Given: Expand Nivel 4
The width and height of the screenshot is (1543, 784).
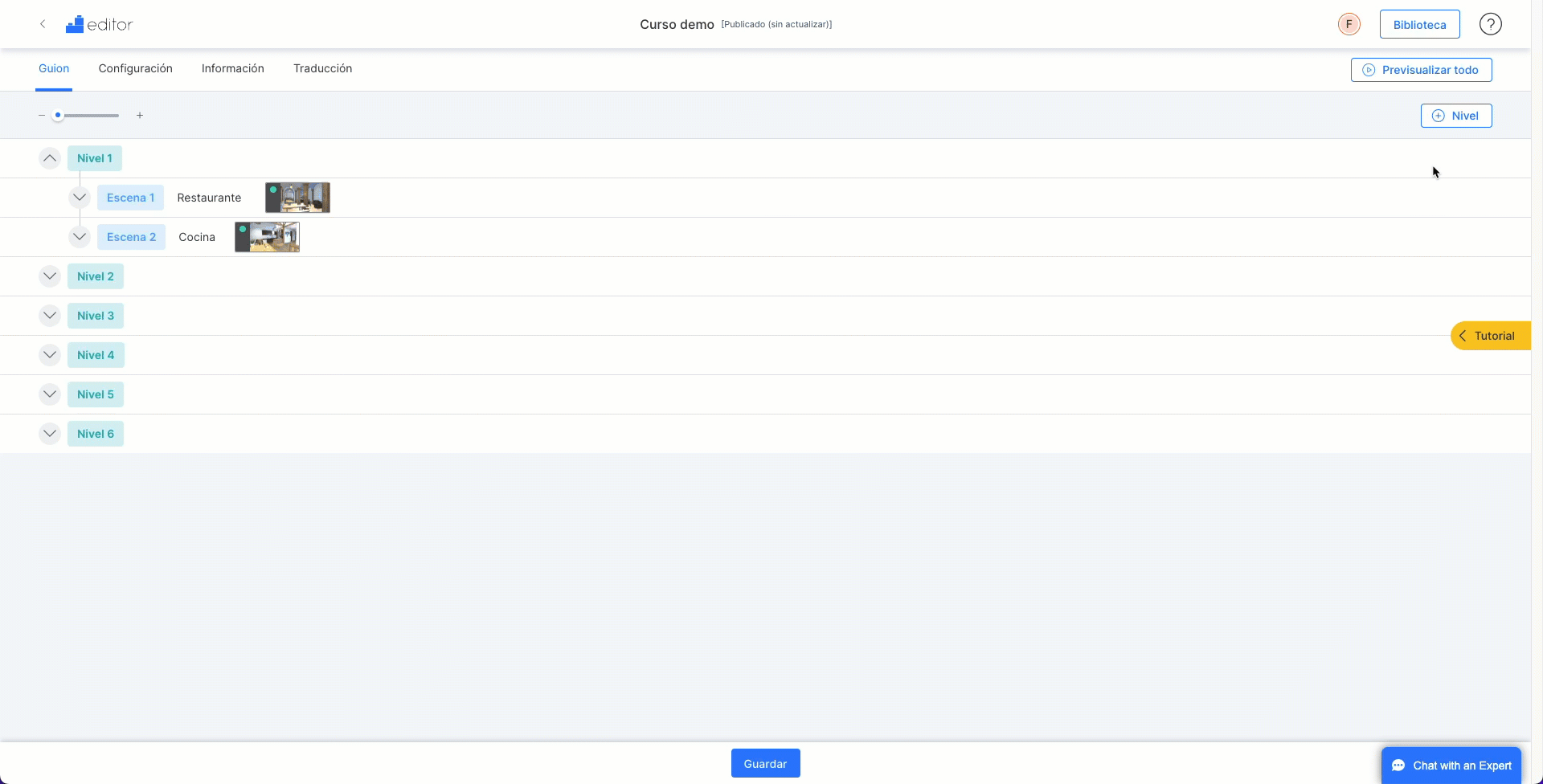Looking at the screenshot, I should point(50,355).
